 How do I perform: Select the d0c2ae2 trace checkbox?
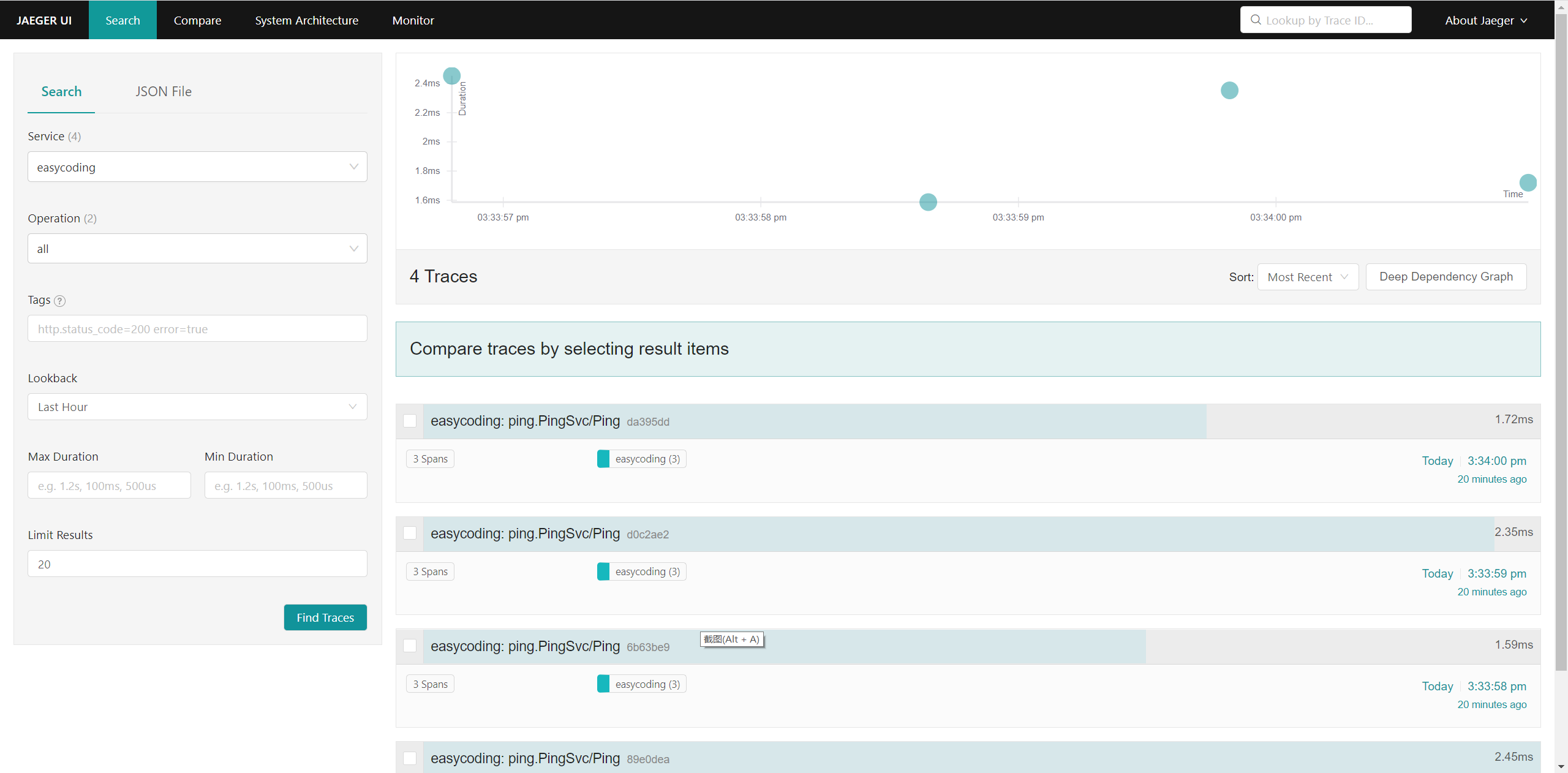pyautogui.click(x=410, y=534)
